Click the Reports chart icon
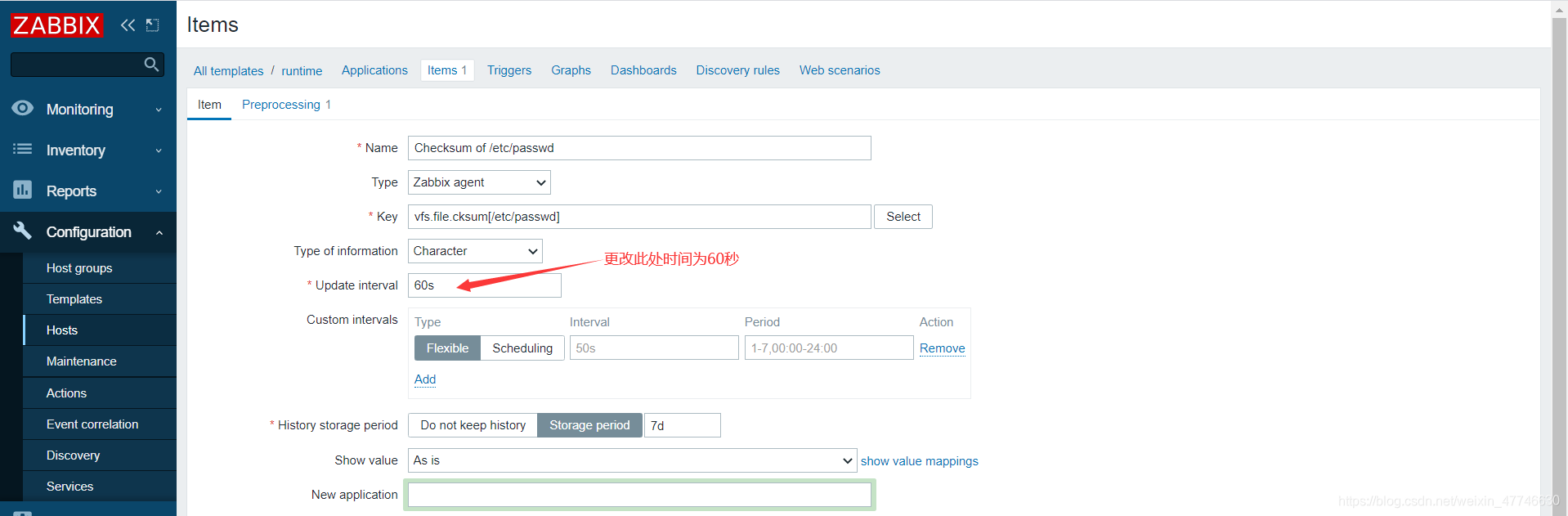Image resolution: width=1568 pixels, height=516 pixels. (x=23, y=190)
